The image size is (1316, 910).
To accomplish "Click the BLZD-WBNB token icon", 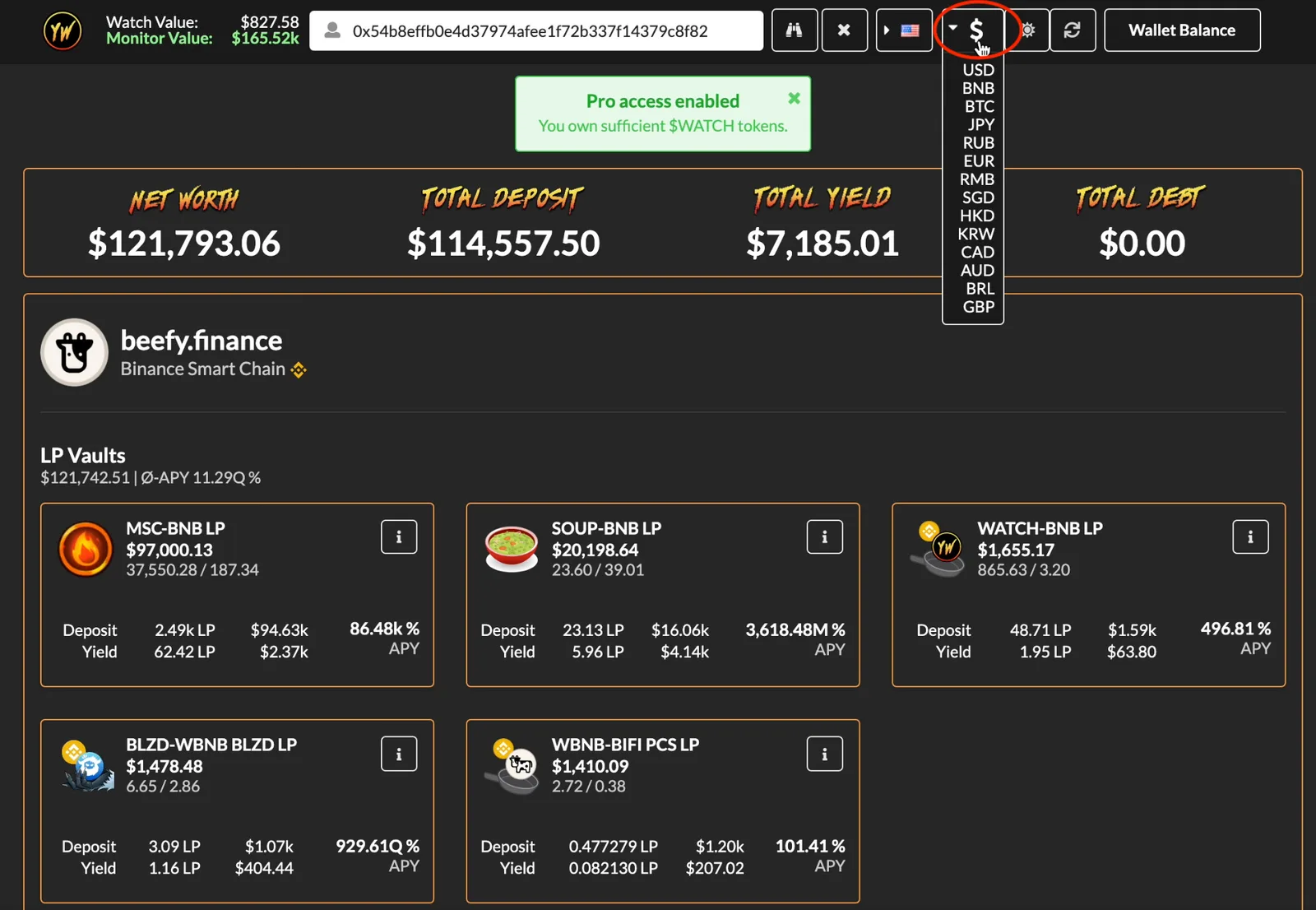I will [87, 766].
